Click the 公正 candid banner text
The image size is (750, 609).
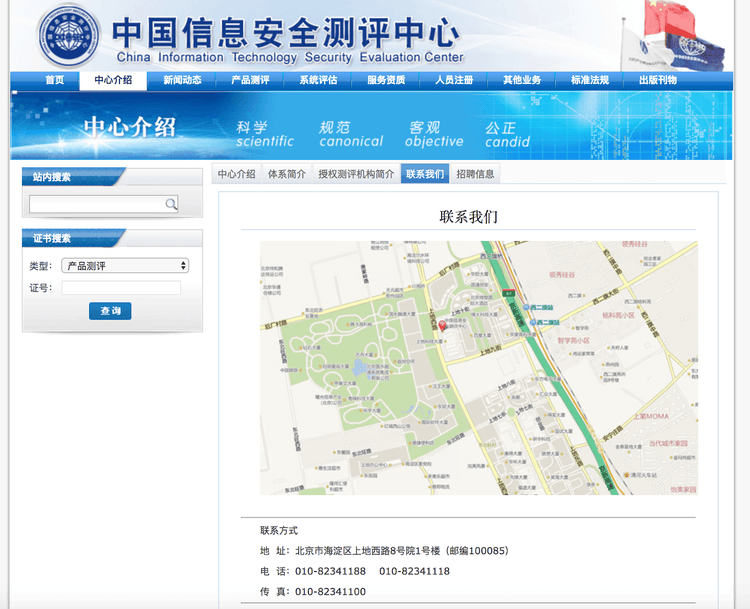(x=507, y=134)
